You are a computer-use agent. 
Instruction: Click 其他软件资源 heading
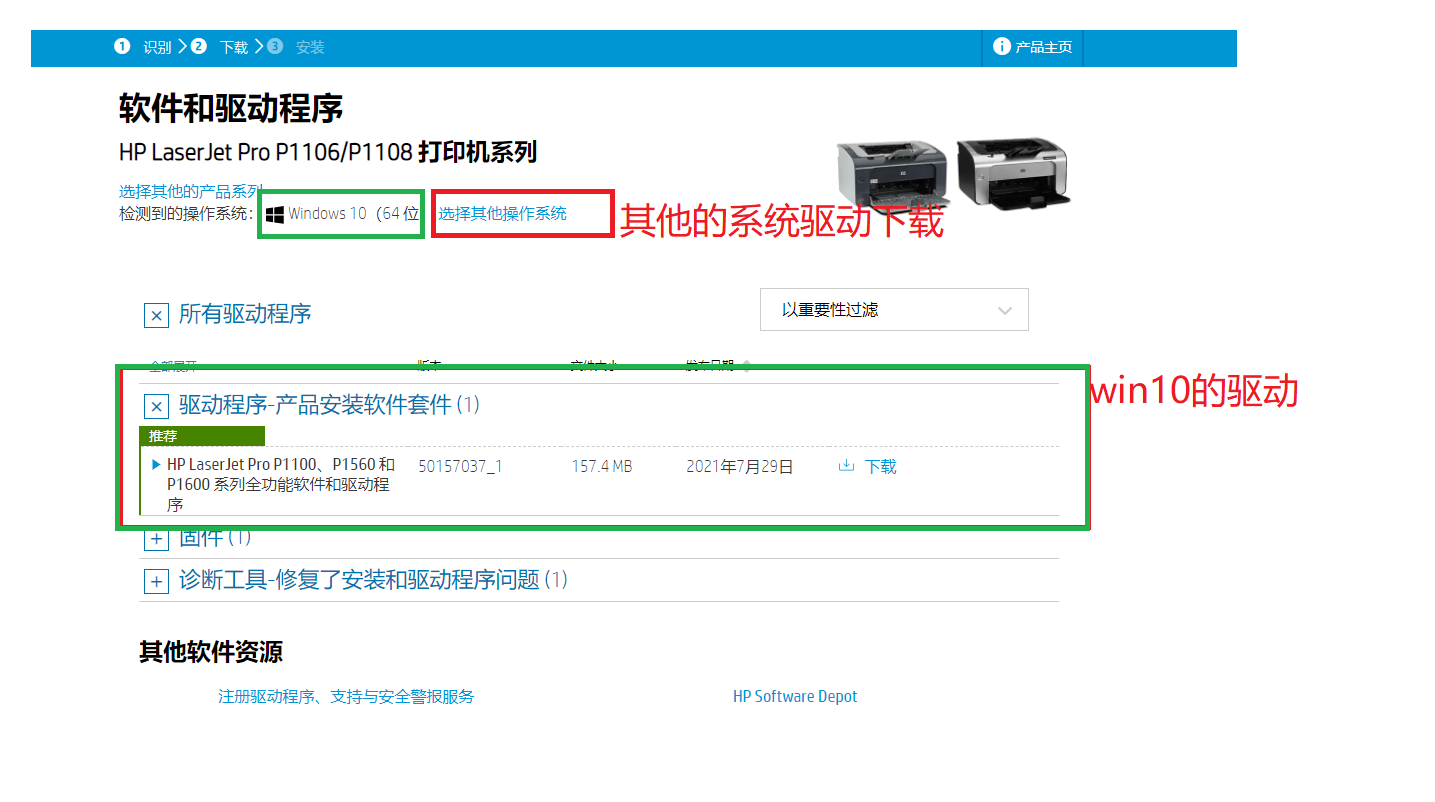211,652
